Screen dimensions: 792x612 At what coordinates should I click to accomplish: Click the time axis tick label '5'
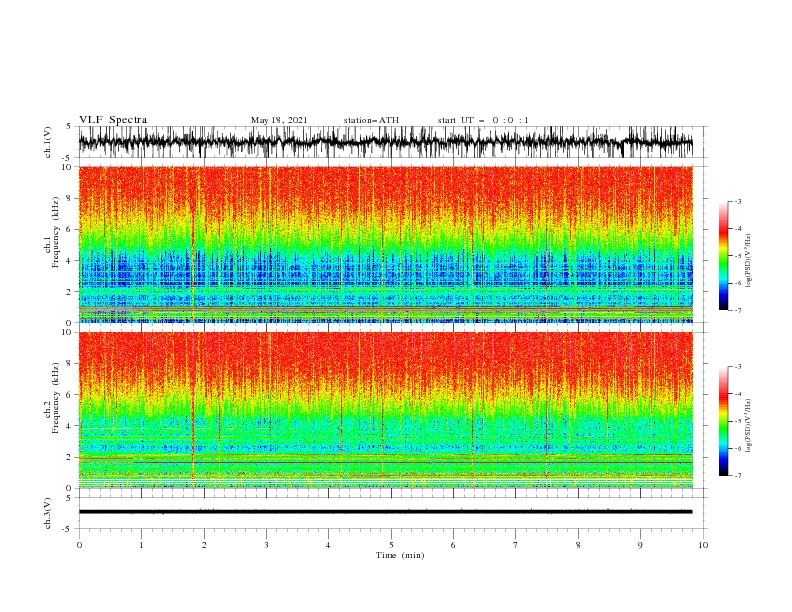[391, 545]
